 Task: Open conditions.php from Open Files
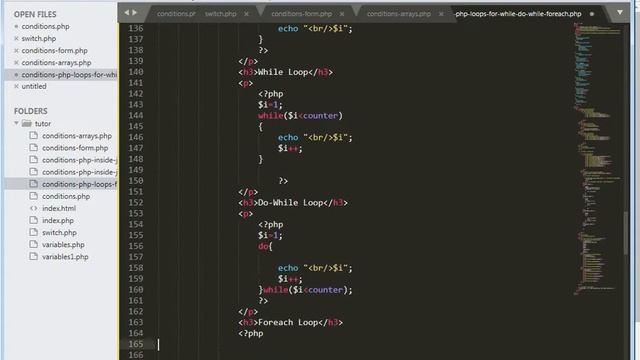pos(45,27)
